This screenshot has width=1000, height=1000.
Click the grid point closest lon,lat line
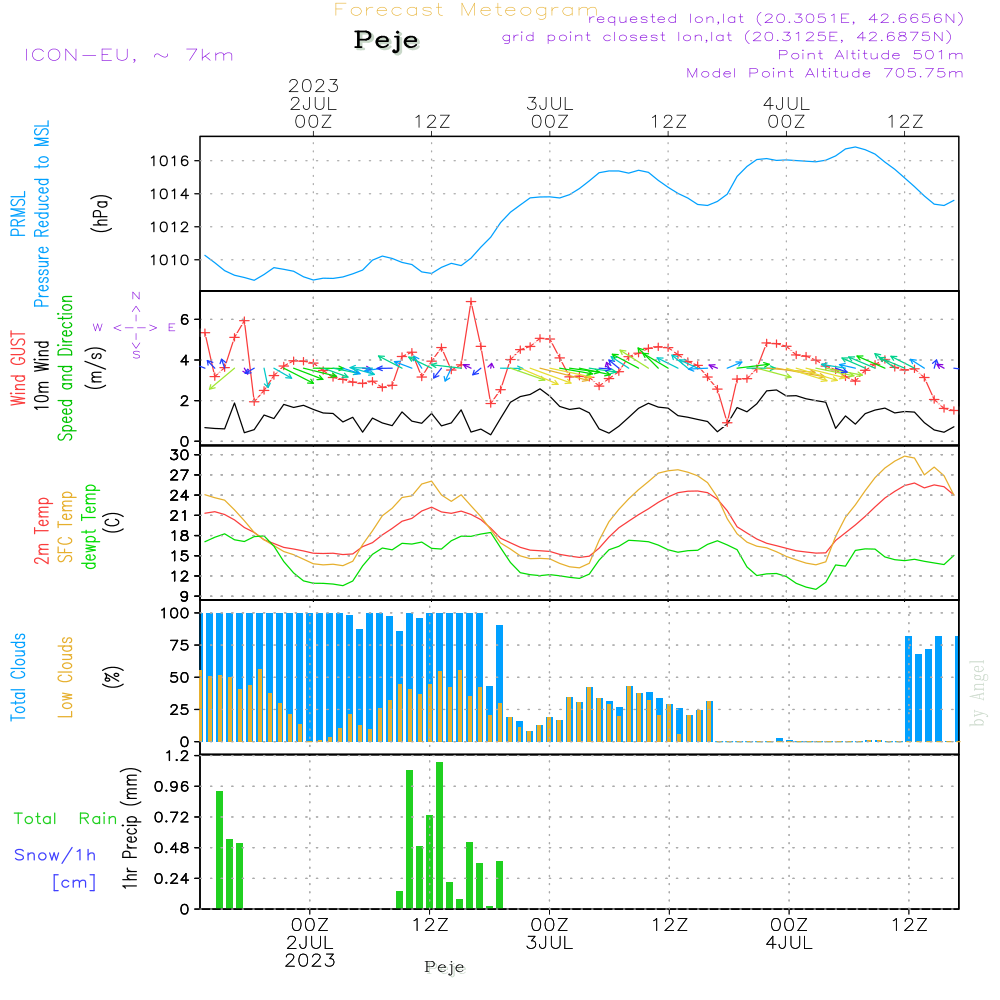[x=726, y=36]
